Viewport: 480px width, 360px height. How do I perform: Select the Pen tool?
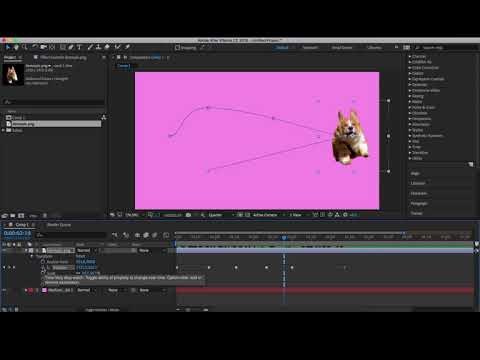pyautogui.click(x=71, y=47)
